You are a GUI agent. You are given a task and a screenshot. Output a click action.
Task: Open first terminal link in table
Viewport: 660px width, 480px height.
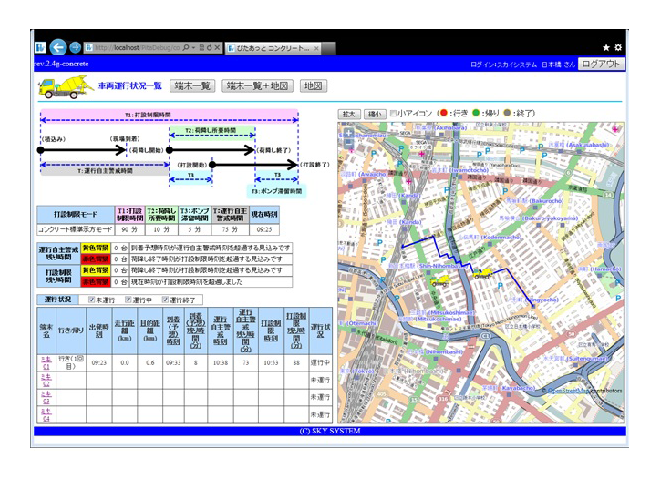click(46, 365)
